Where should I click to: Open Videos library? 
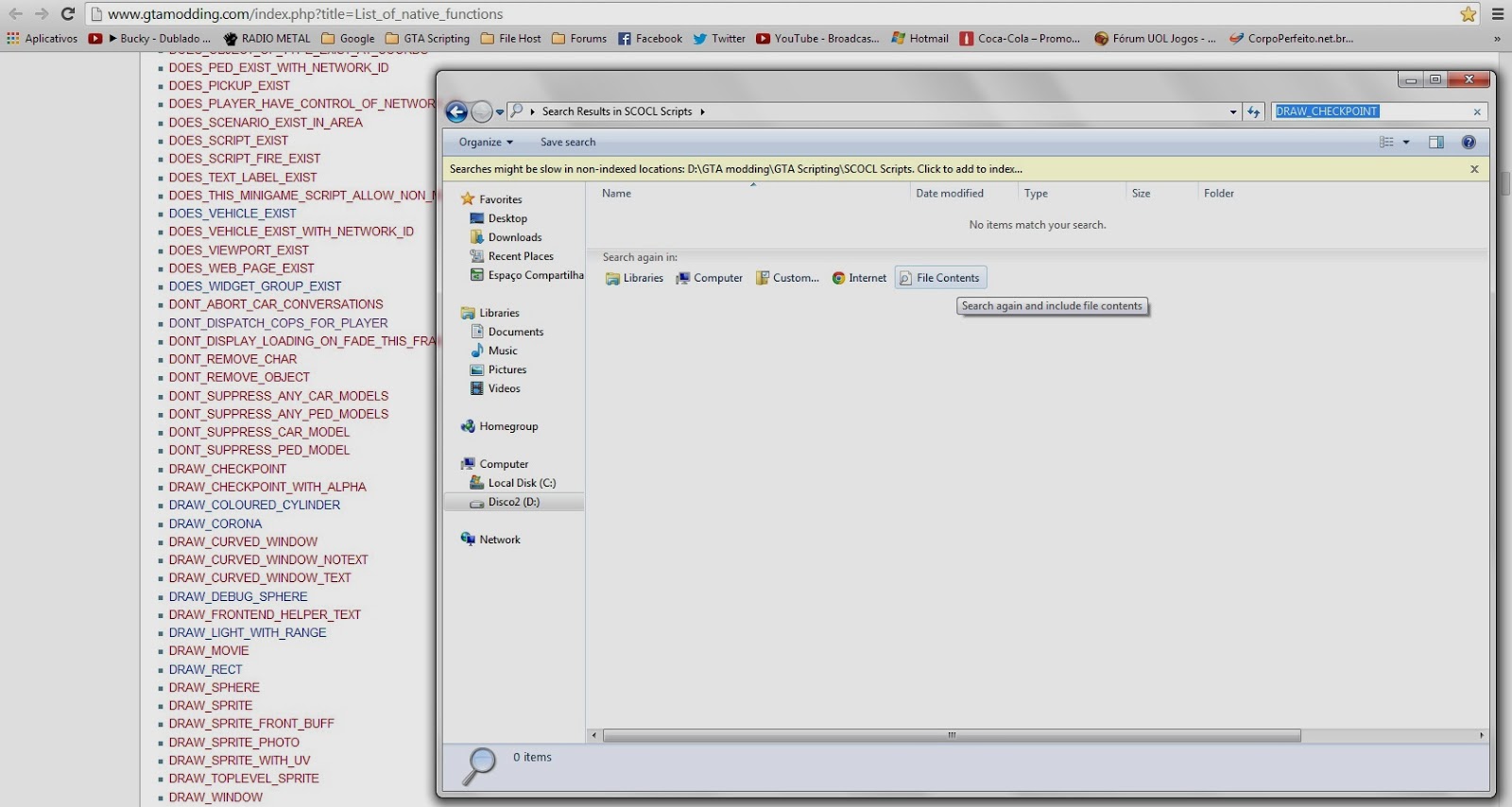pos(495,388)
